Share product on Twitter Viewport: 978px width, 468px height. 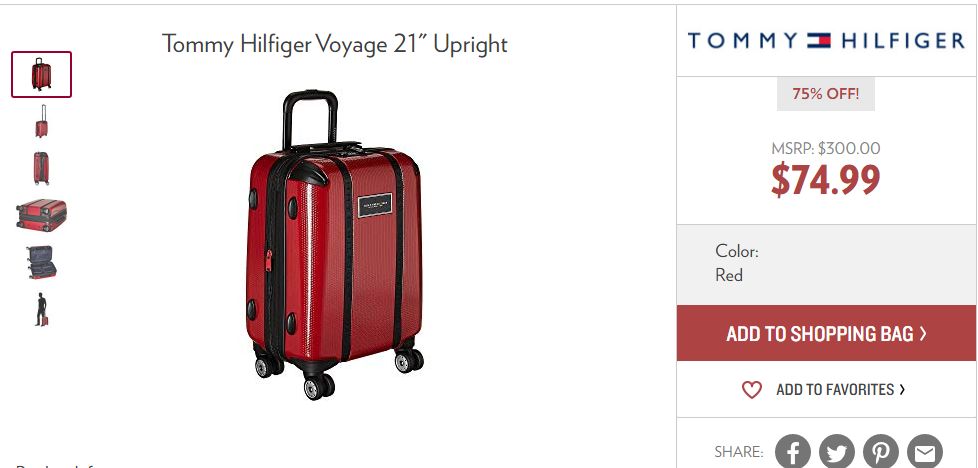(836, 452)
